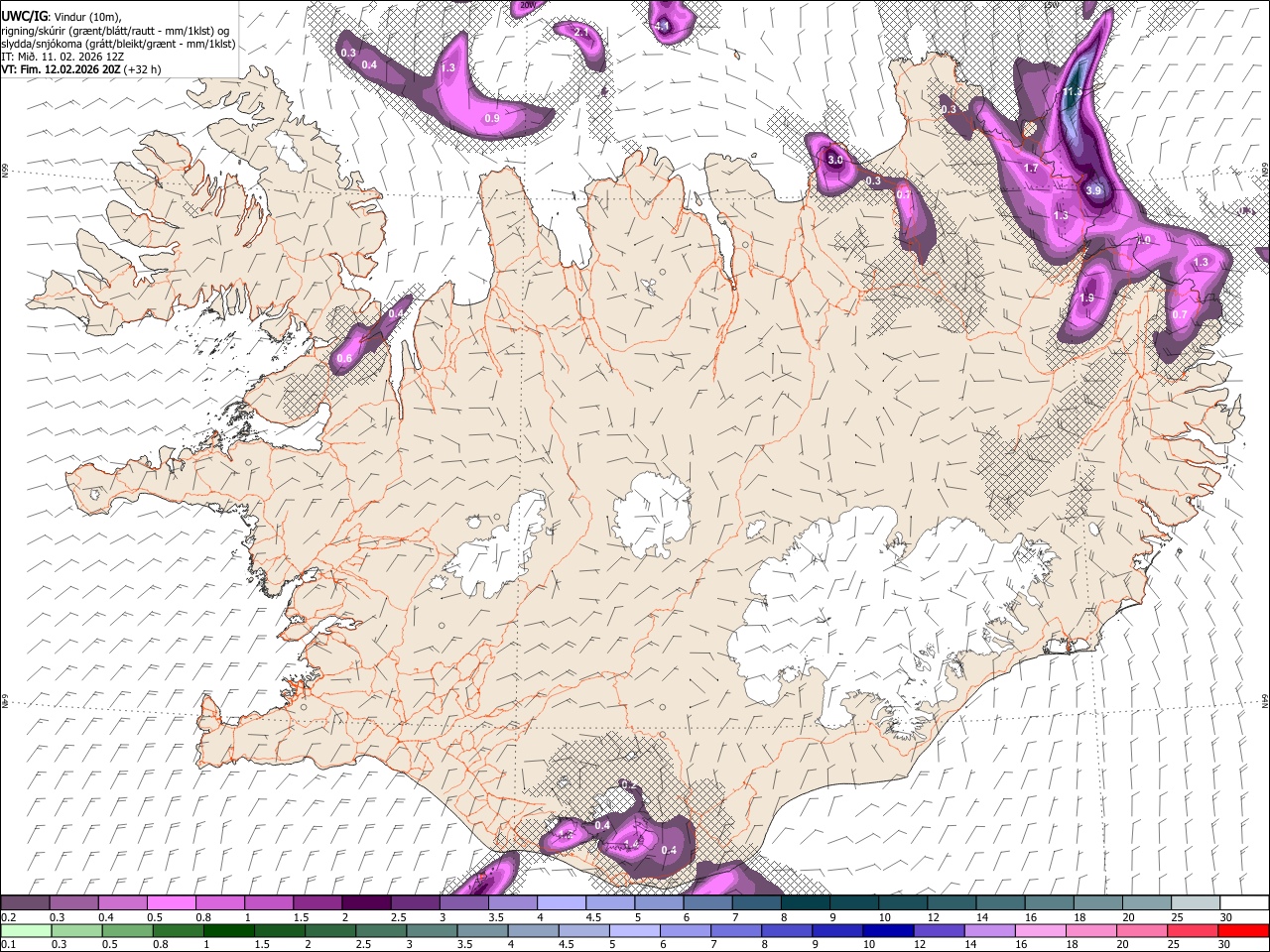Click the 1.9 precipitation value label
This screenshot has width=1270, height=952.
pos(1086,297)
